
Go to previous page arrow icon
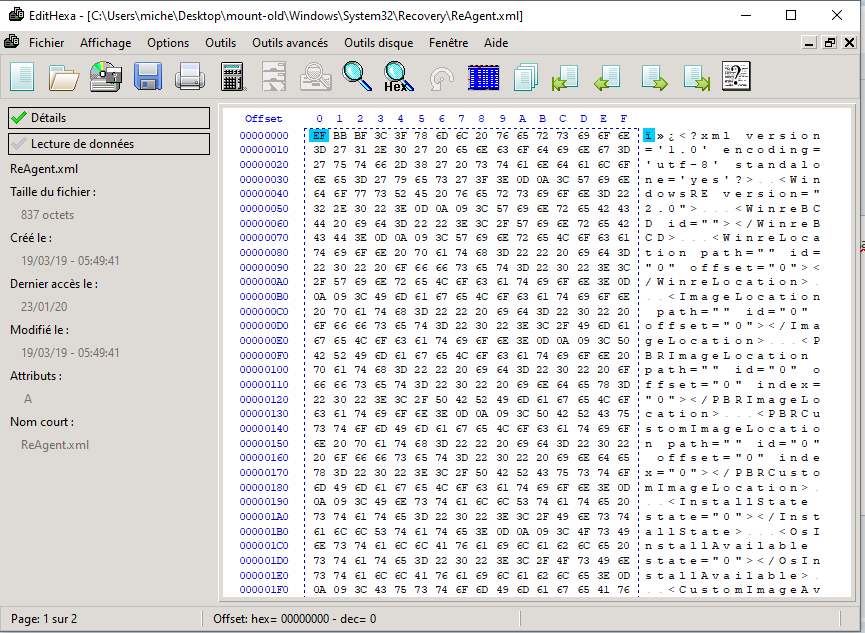[608, 77]
